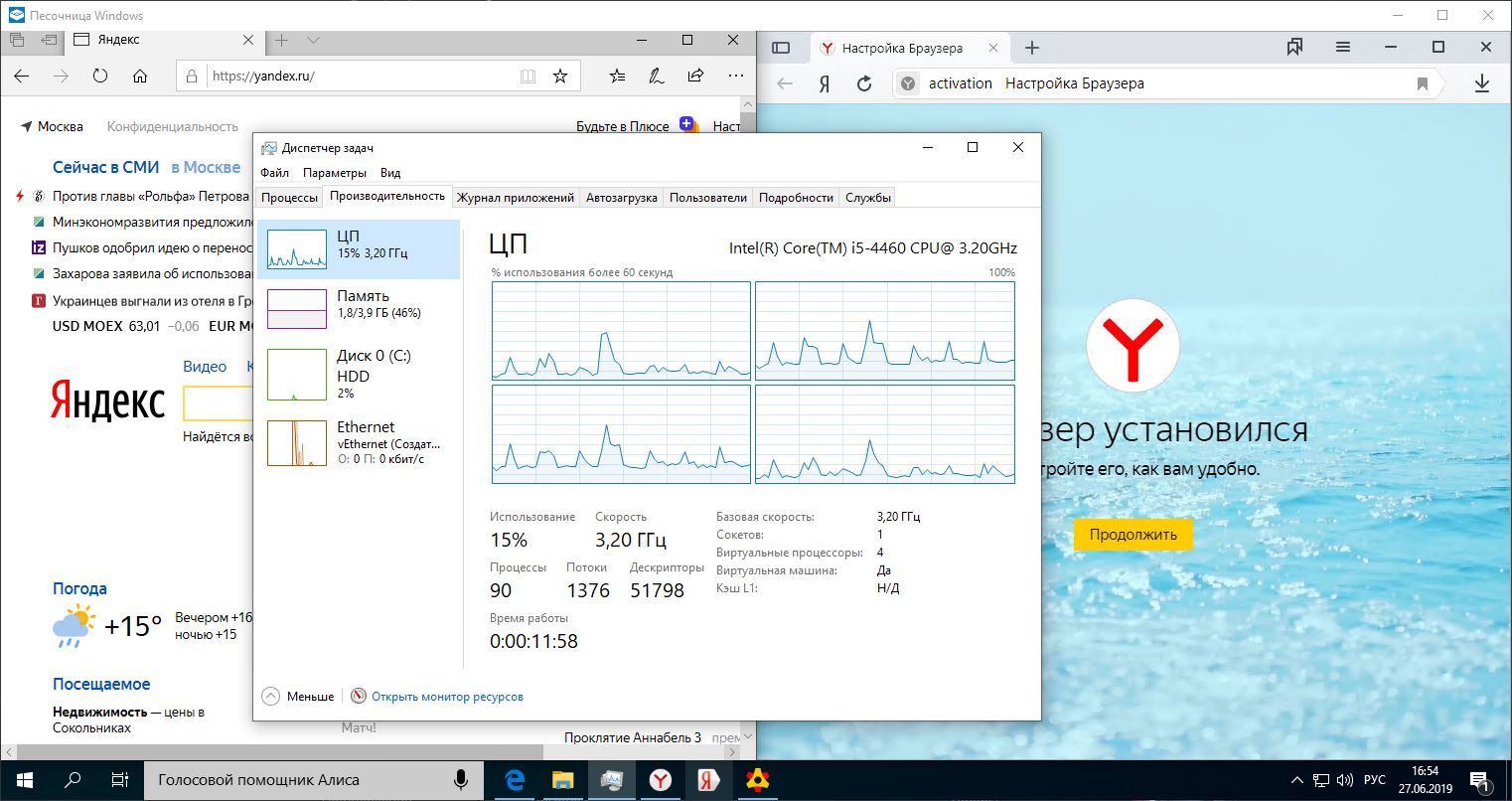The image size is (1512, 801).
Task: Show hidden system tray icons
Action: pyautogui.click(x=1296, y=780)
